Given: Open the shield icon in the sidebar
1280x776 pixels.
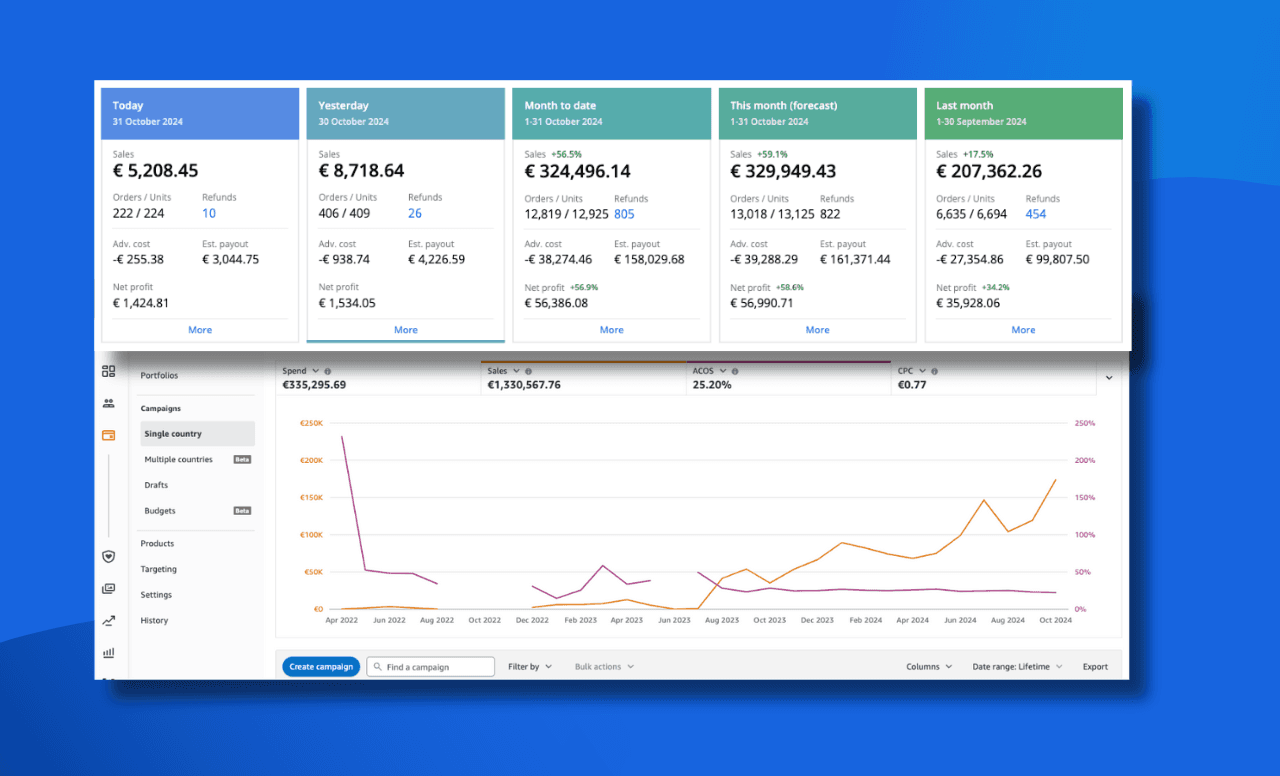Looking at the screenshot, I should [108, 556].
